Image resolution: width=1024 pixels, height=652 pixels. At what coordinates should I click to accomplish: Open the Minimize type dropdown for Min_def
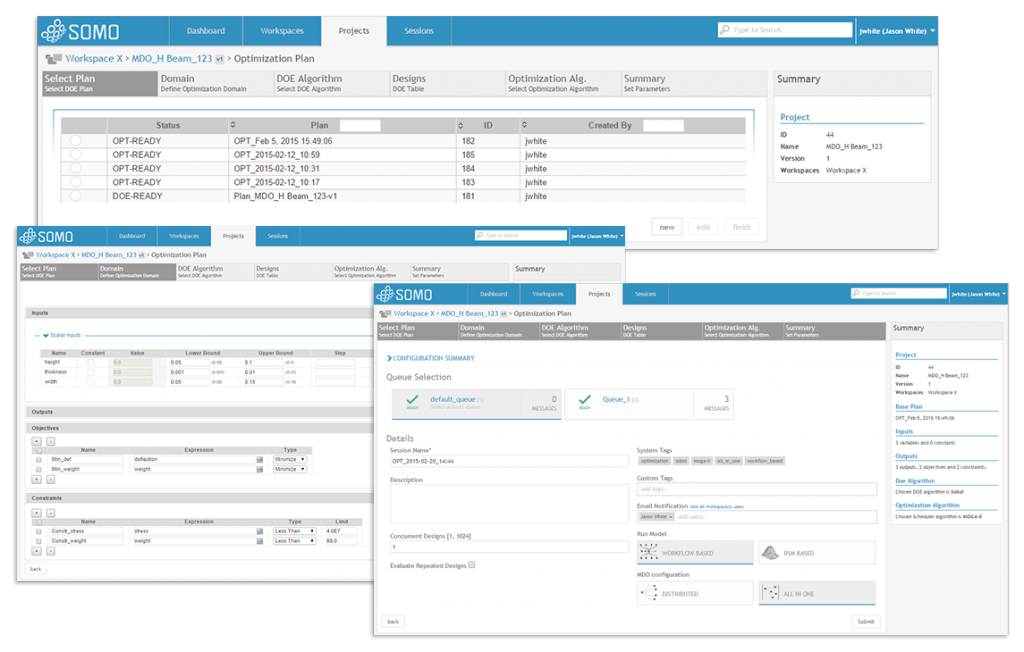289,459
